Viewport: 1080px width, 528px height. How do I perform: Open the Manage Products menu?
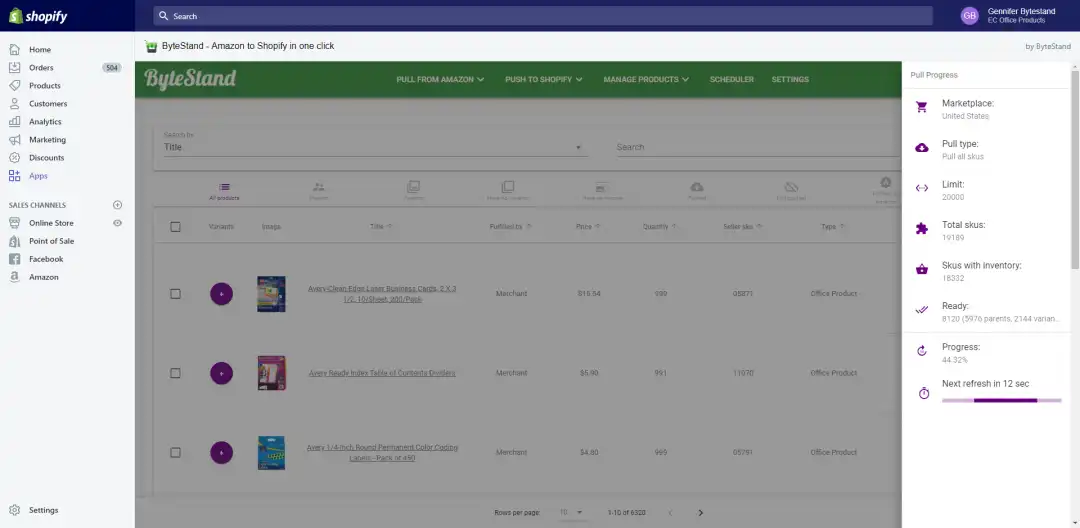point(646,79)
